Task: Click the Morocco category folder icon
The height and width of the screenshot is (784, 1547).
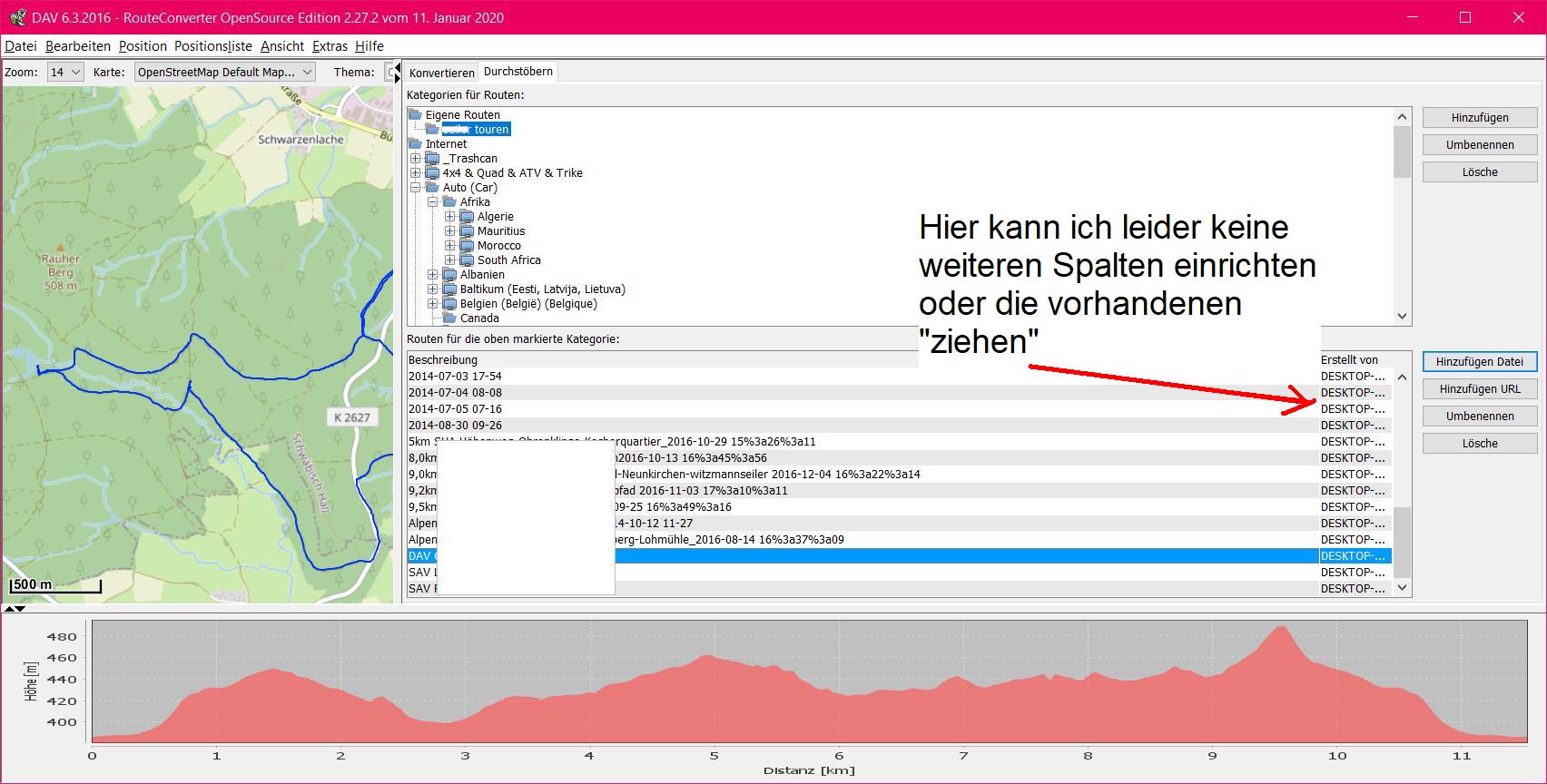Action: point(467,246)
